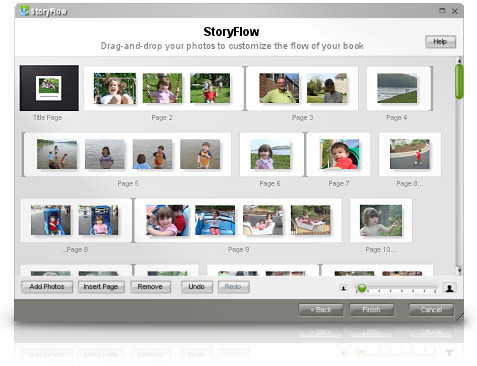
Task: Click the scrollbar down arrow
Action: tap(459, 271)
